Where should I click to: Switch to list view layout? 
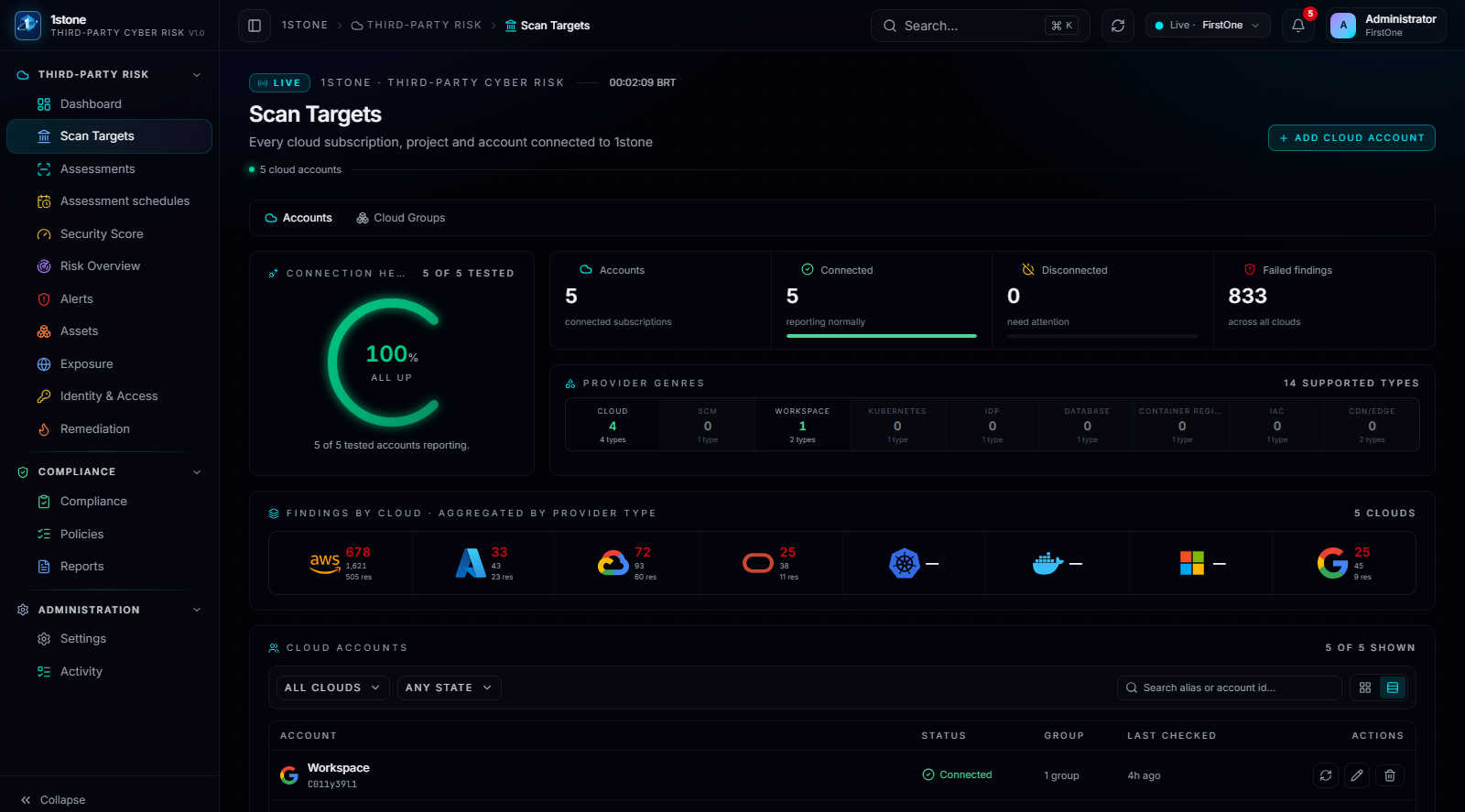pyautogui.click(x=1393, y=687)
